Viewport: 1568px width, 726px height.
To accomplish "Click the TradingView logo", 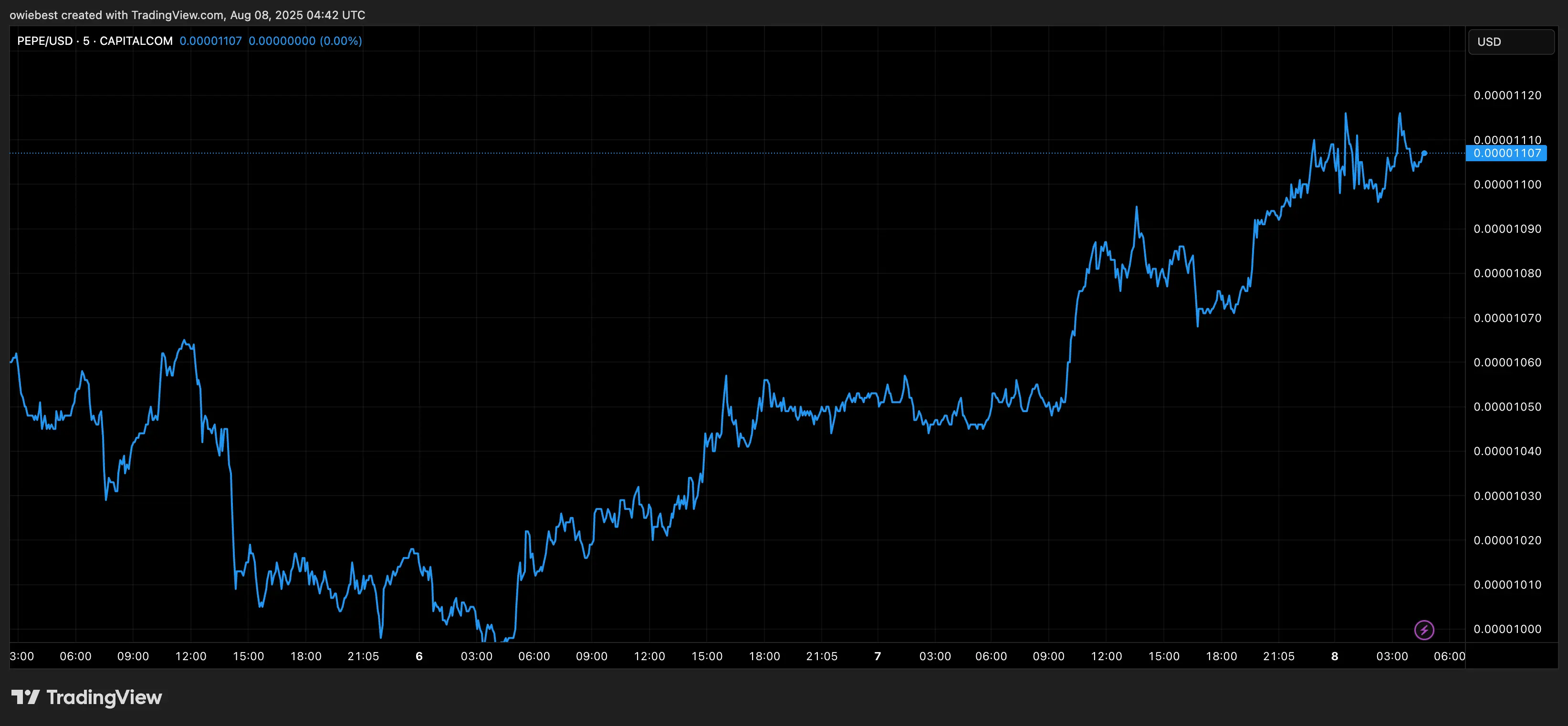I will pos(86,697).
